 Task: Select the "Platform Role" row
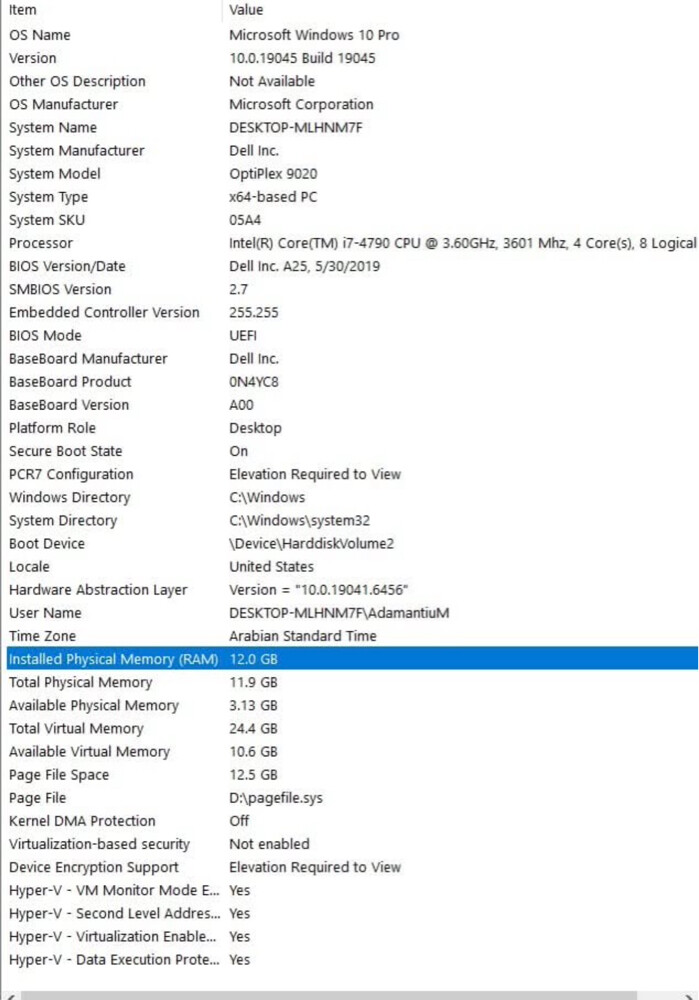(352, 428)
